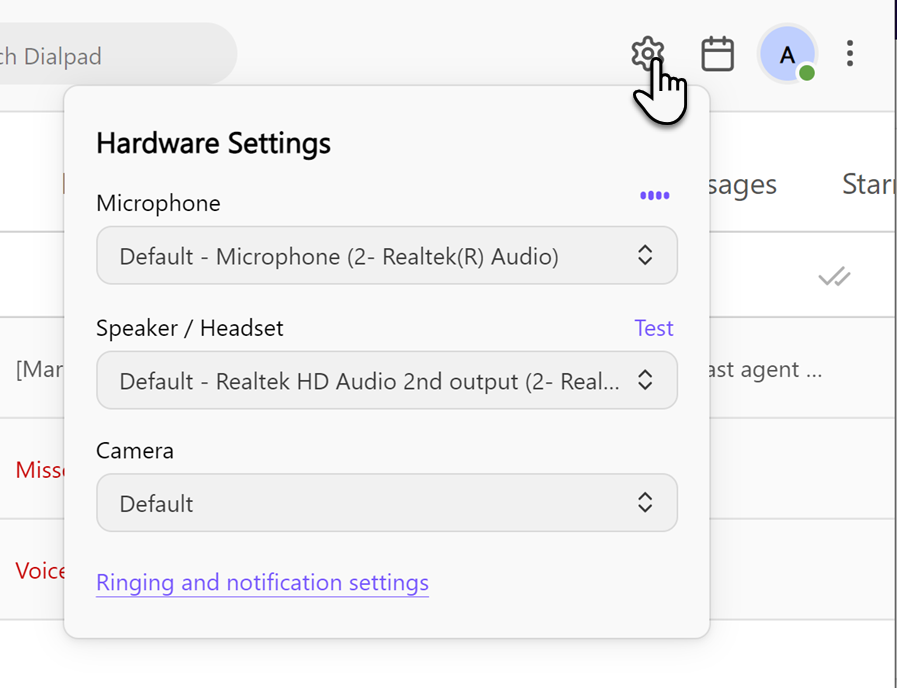Select the pointing hand cursor over settings
Image resolution: width=897 pixels, height=688 pixels.
click(662, 95)
